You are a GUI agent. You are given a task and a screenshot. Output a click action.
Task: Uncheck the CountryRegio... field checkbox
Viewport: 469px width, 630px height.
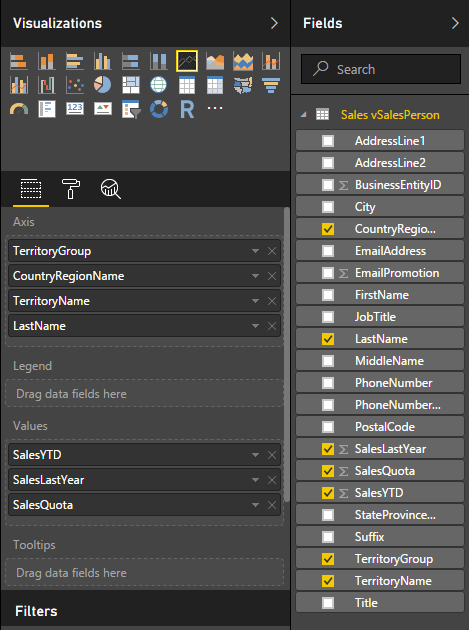[x=328, y=229]
